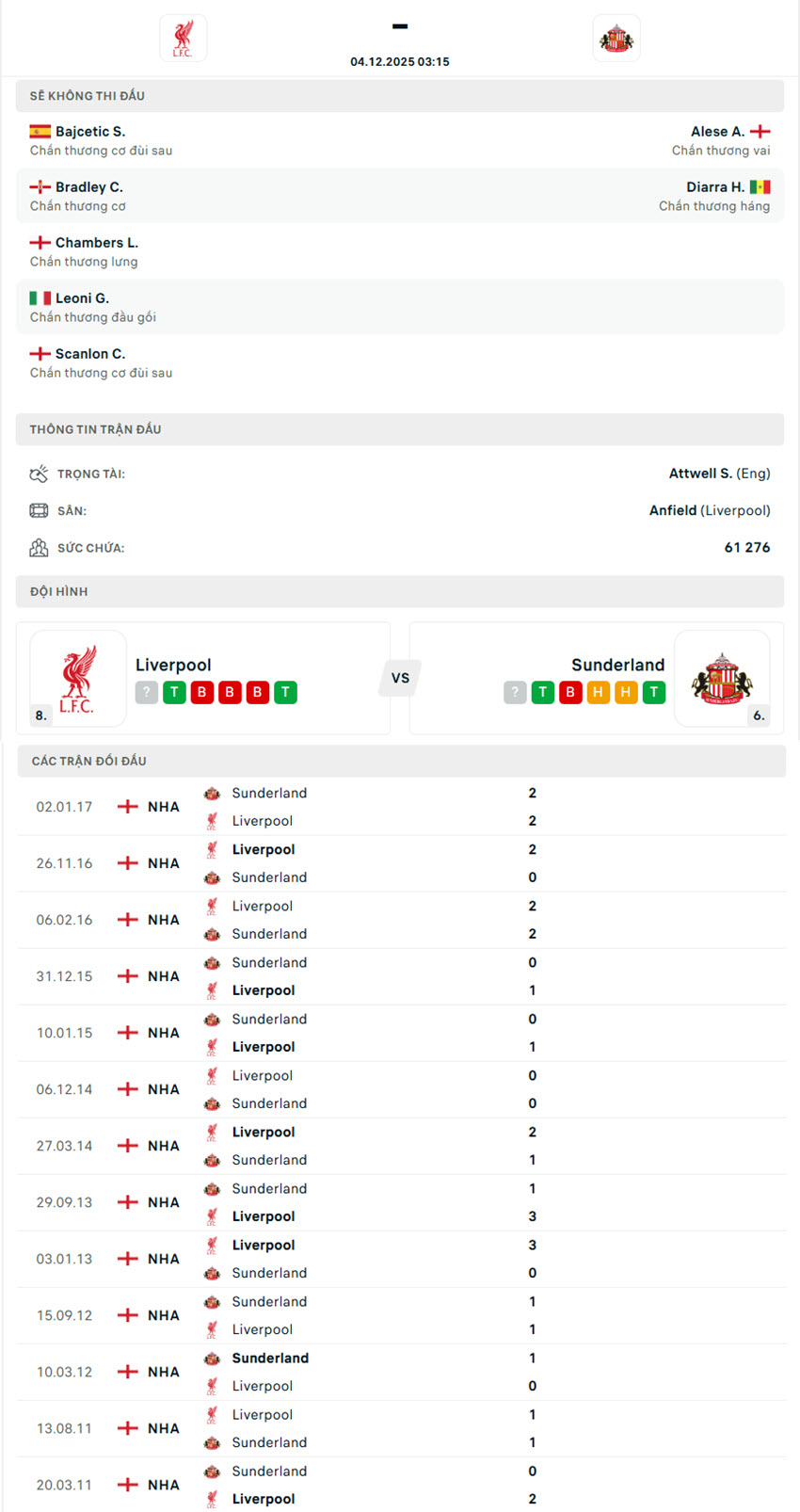This screenshot has height=1512, width=800.
Task: Click the stadium icon next to SÂN
Action: click(x=39, y=510)
